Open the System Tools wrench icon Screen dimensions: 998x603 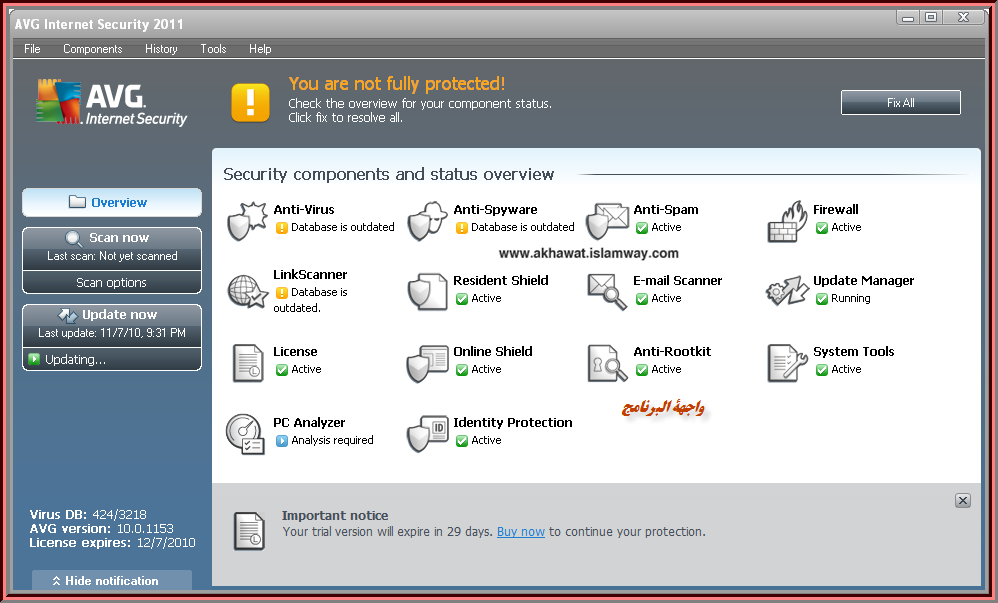[787, 363]
